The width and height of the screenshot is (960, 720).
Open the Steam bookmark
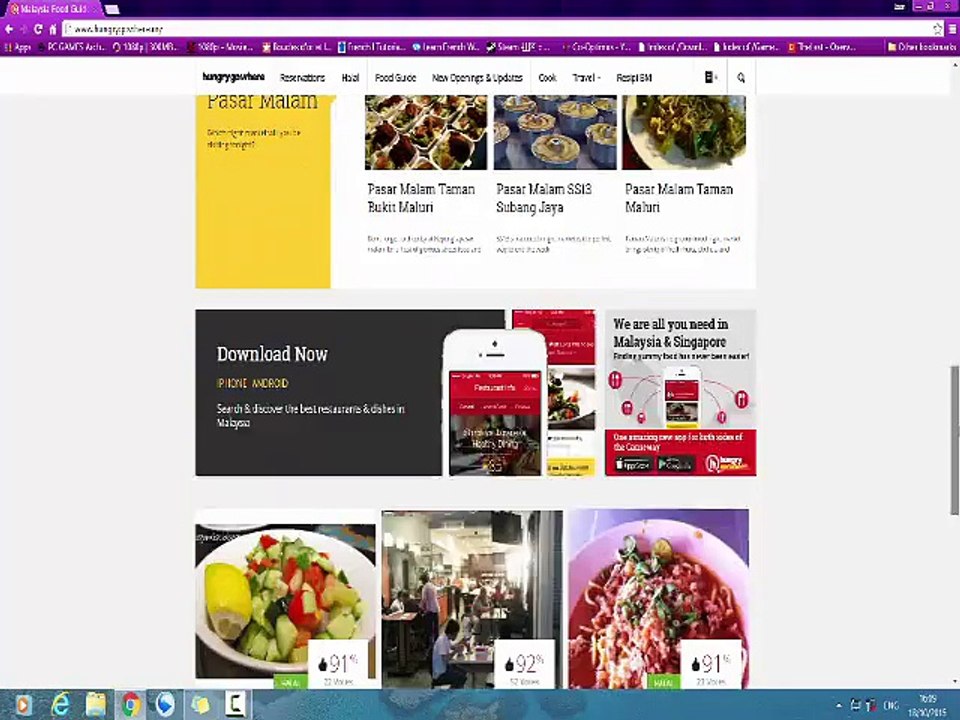pyautogui.click(x=519, y=47)
